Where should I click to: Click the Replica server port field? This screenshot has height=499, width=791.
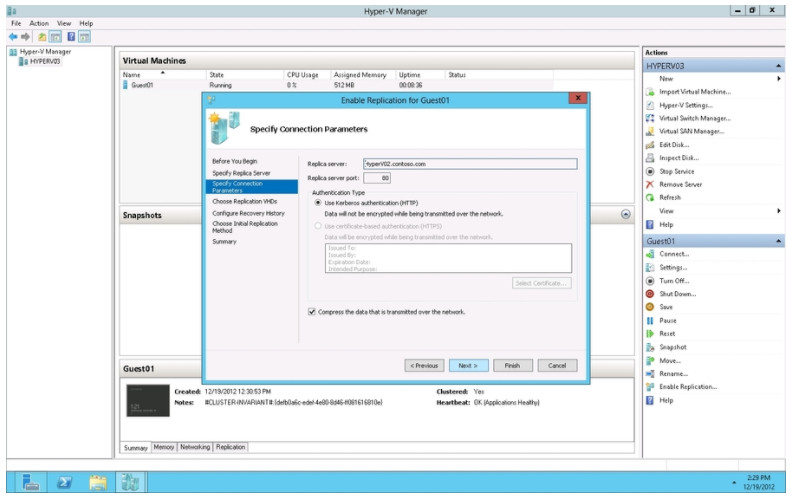click(x=377, y=178)
